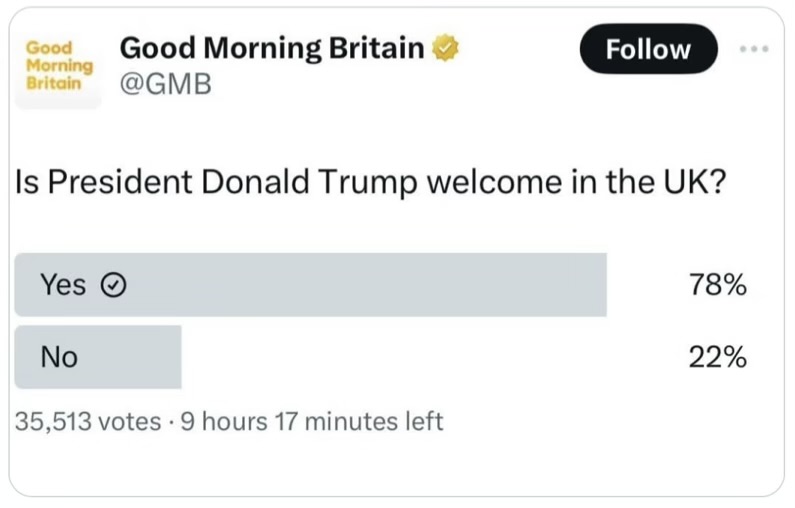
Task: Open the @GMB handle link
Action: 166,84
